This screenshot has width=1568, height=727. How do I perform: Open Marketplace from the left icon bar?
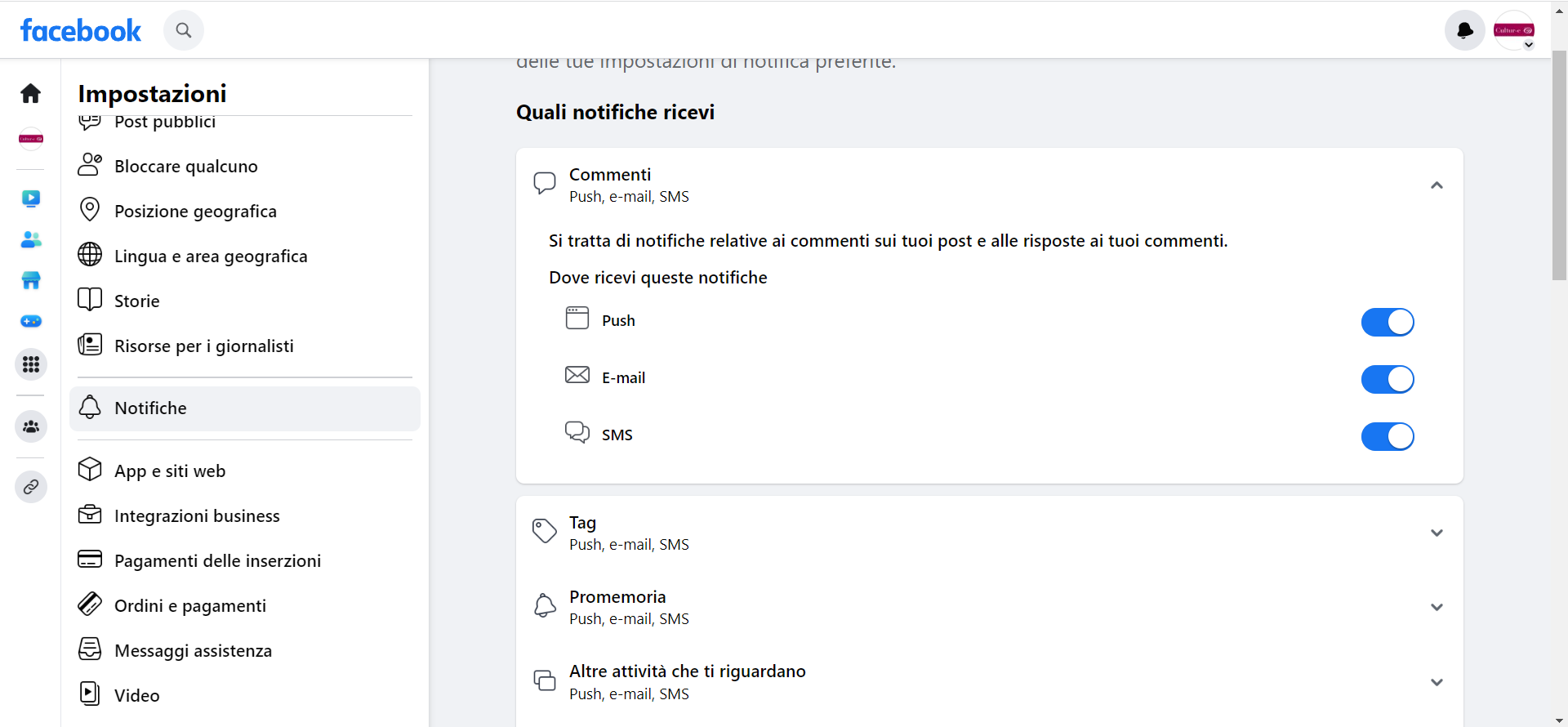30,280
